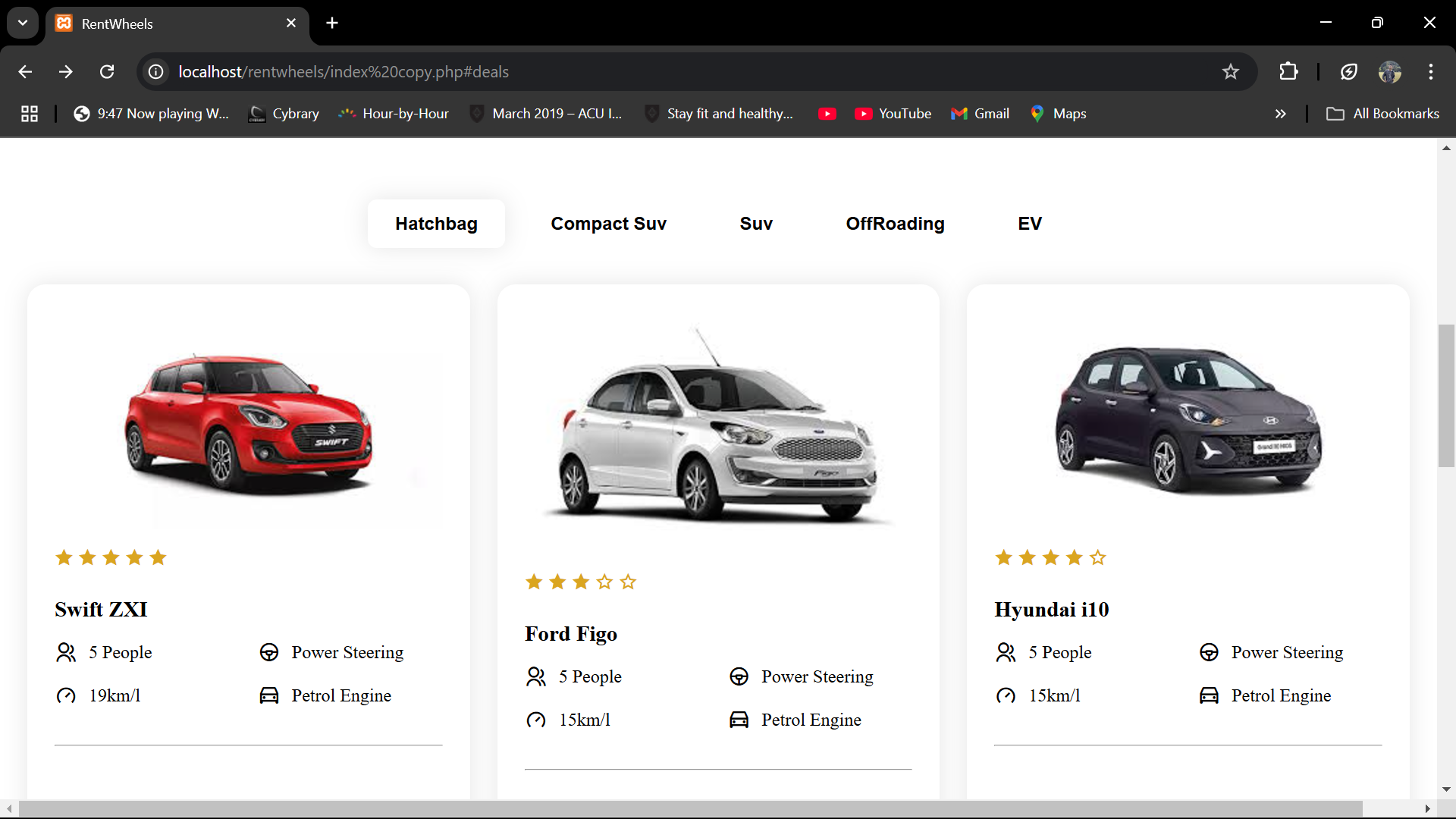Image resolution: width=1456 pixels, height=819 pixels.
Task: Click the car engine icon on Hyundai i10
Action: 1210,695
